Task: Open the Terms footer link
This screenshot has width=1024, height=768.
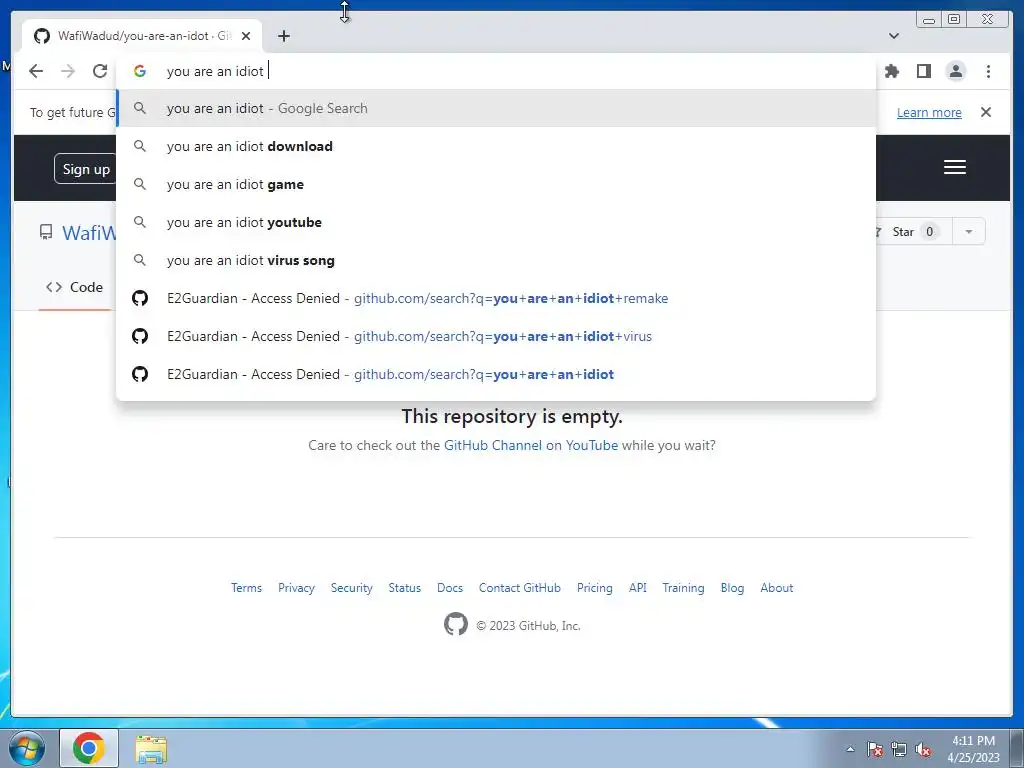Action: [x=246, y=588]
